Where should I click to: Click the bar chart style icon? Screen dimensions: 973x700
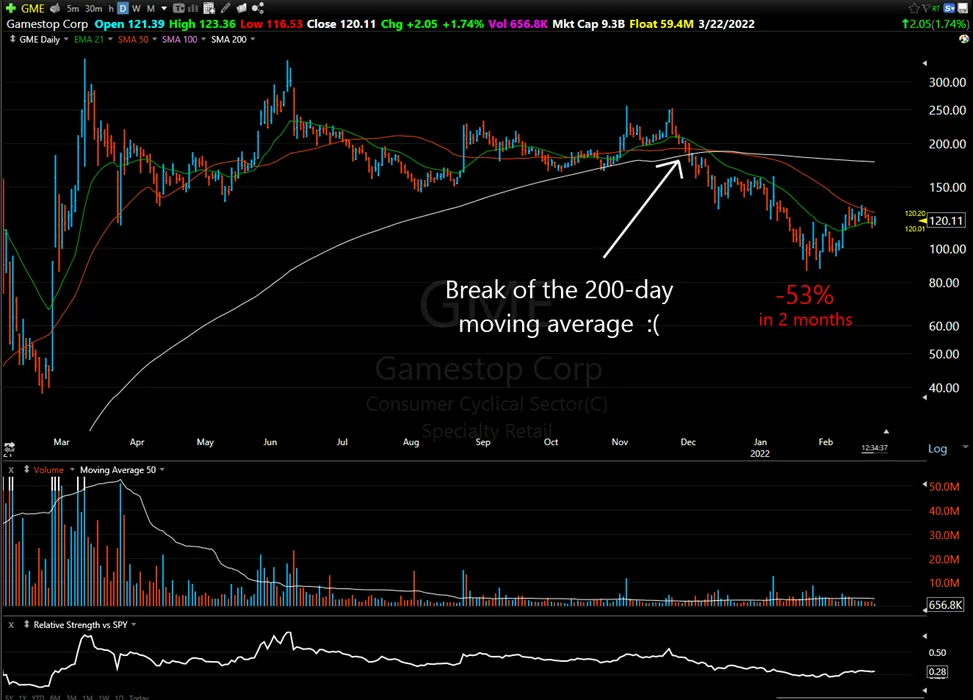pos(192,8)
